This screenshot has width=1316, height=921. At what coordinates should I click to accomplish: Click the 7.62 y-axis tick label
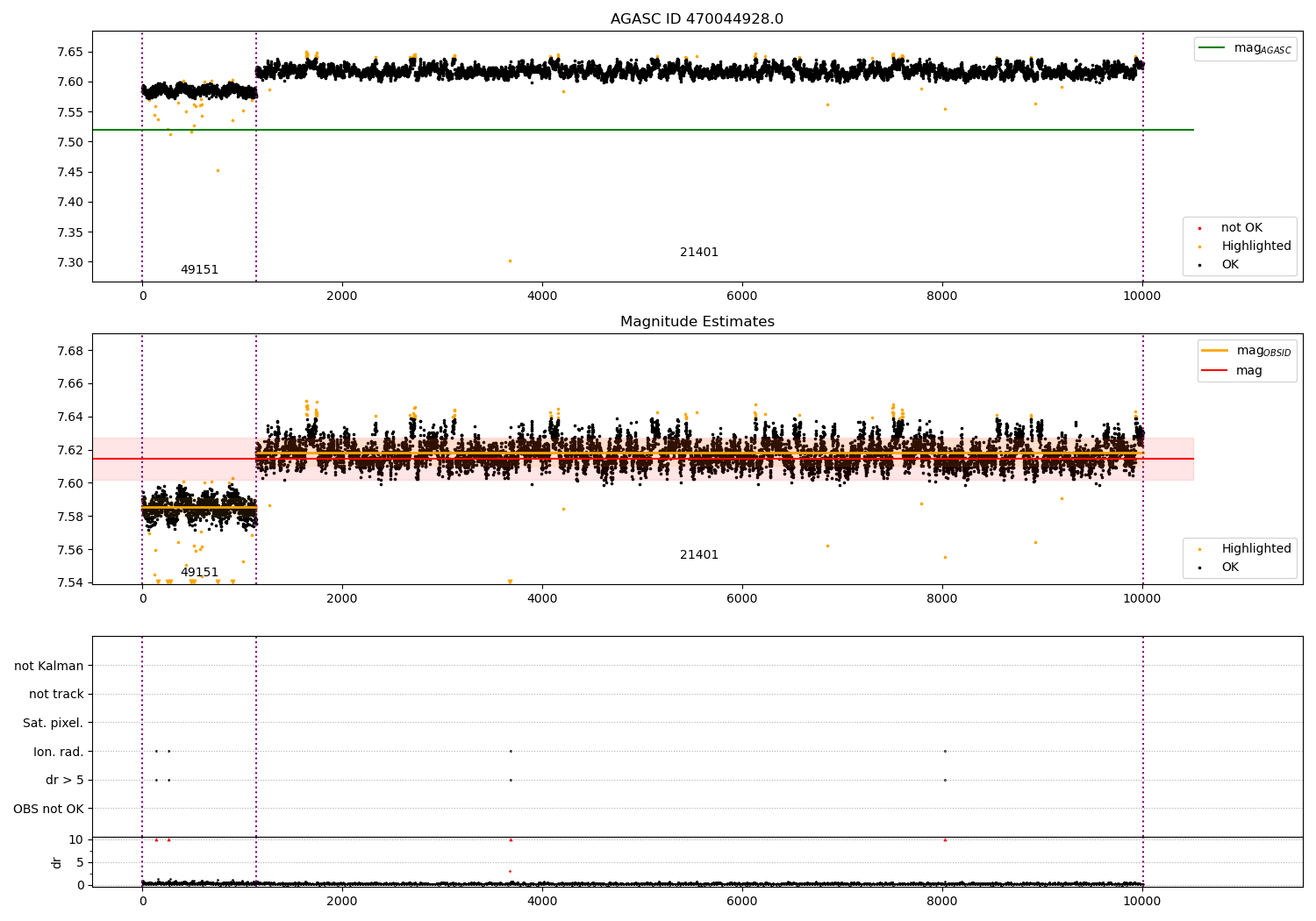[69, 450]
